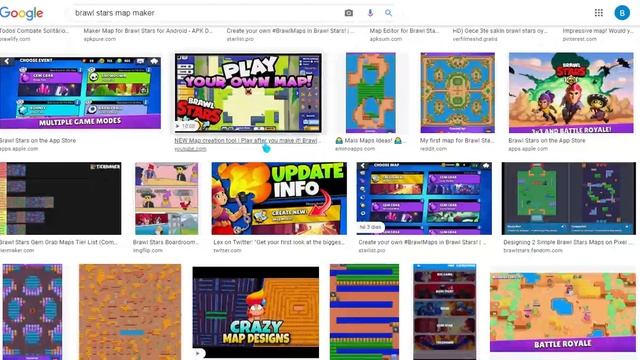Open the Google apps grid
The width and height of the screenshot is (640, 360).
(598, 13)
